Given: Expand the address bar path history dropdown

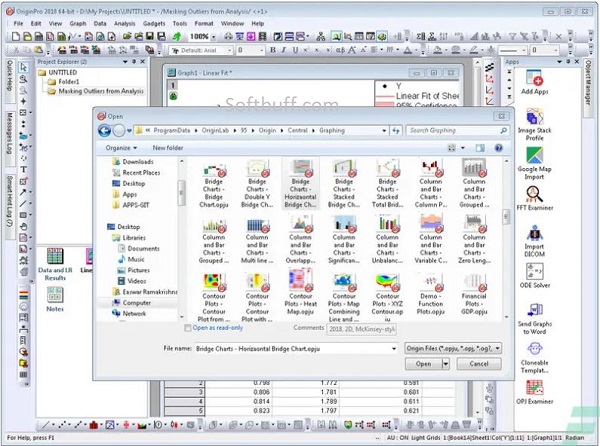Looking at the screenshot, I should pos(384,130).
